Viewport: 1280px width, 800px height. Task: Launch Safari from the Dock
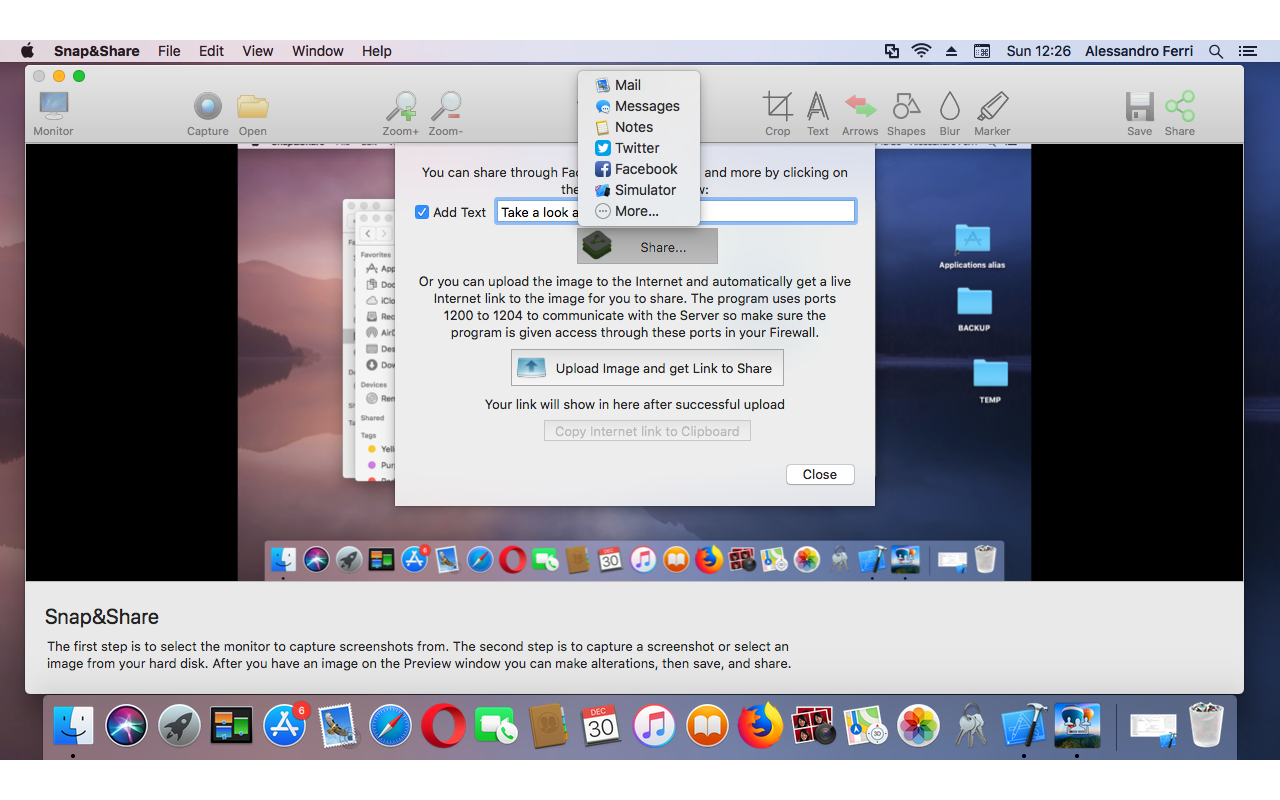click(x=390, y=726)
